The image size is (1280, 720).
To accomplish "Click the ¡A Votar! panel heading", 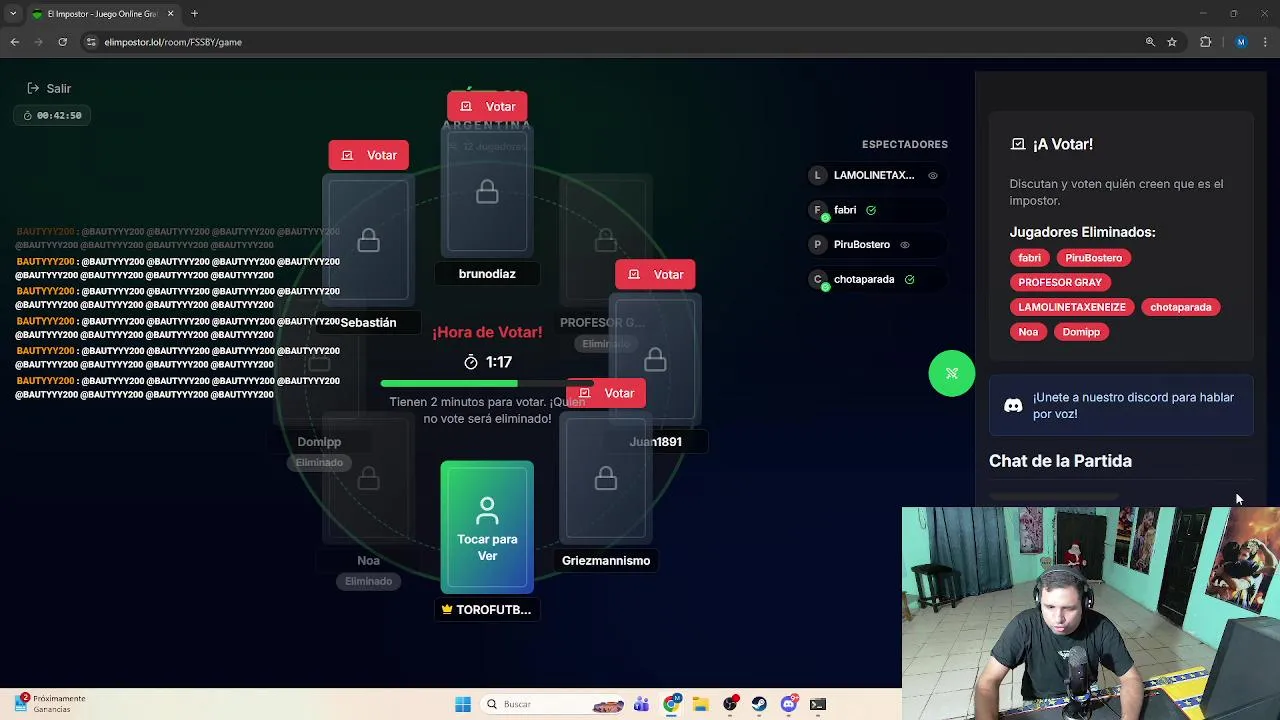I will [x=1062, y=144].
